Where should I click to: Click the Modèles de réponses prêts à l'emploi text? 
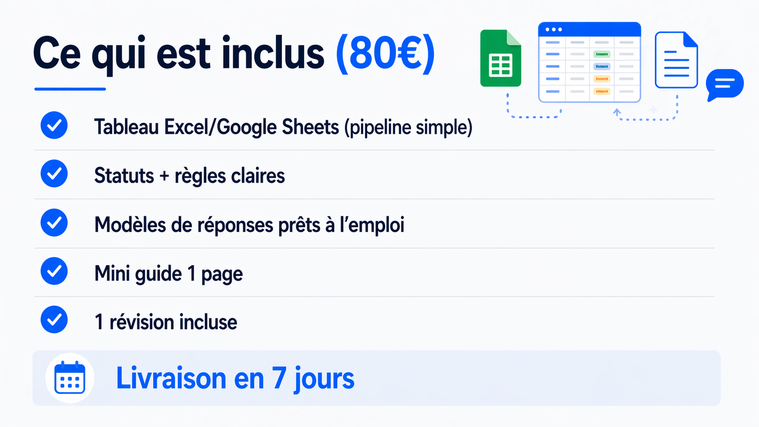click(x=249, y=224)
